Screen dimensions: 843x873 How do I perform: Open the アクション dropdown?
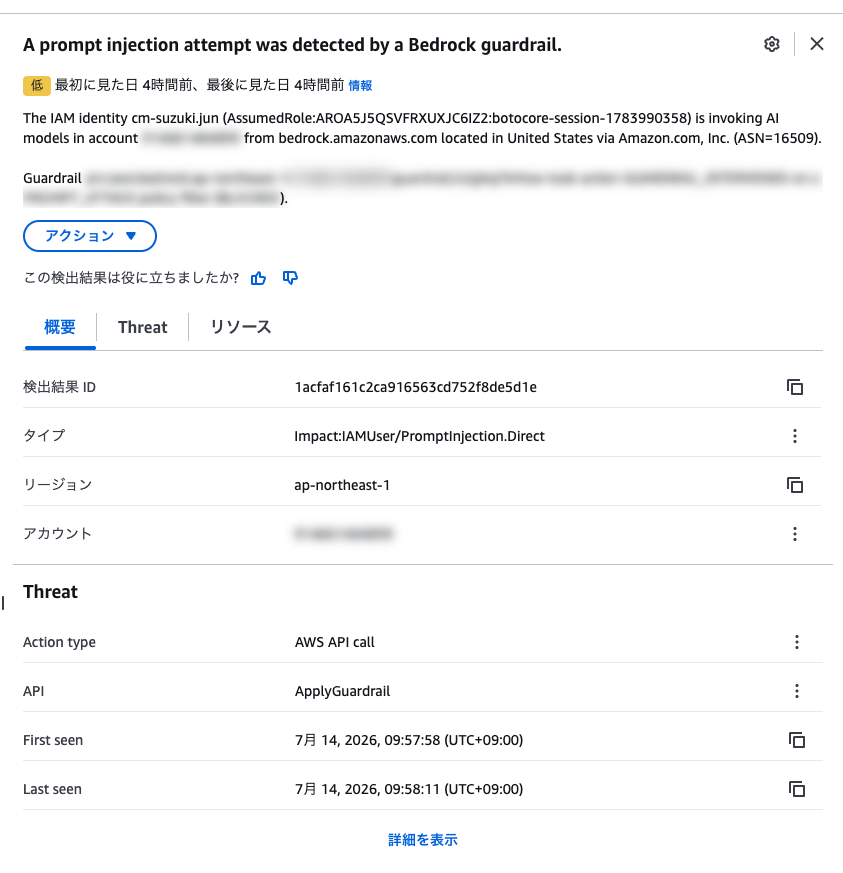[x=90, y=236]
